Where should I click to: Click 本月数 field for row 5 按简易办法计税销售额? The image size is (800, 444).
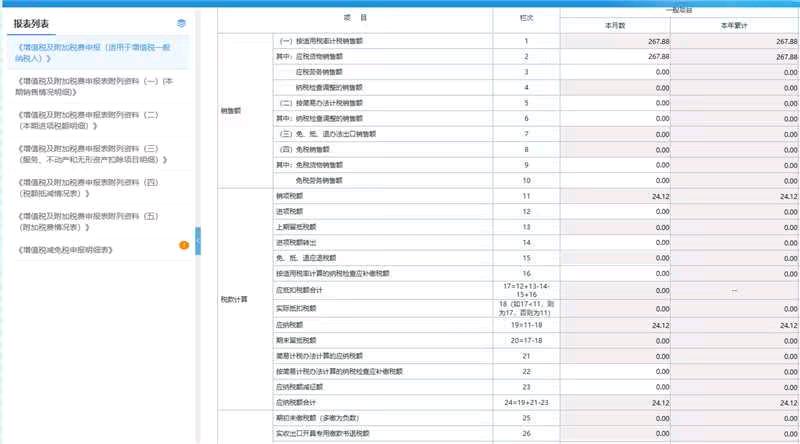615,103
